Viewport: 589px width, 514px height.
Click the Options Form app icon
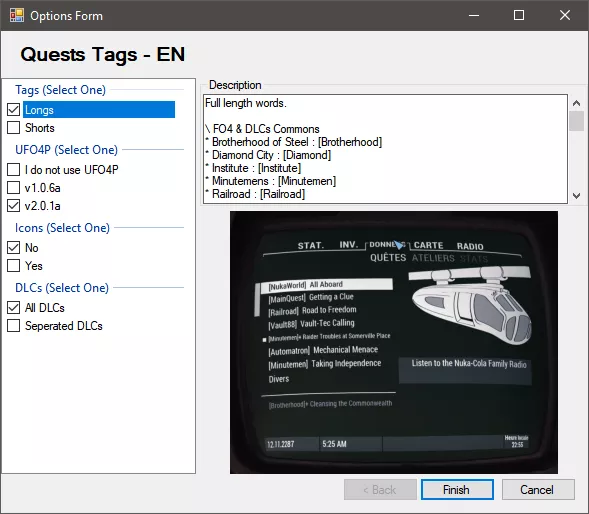[17, 15]
